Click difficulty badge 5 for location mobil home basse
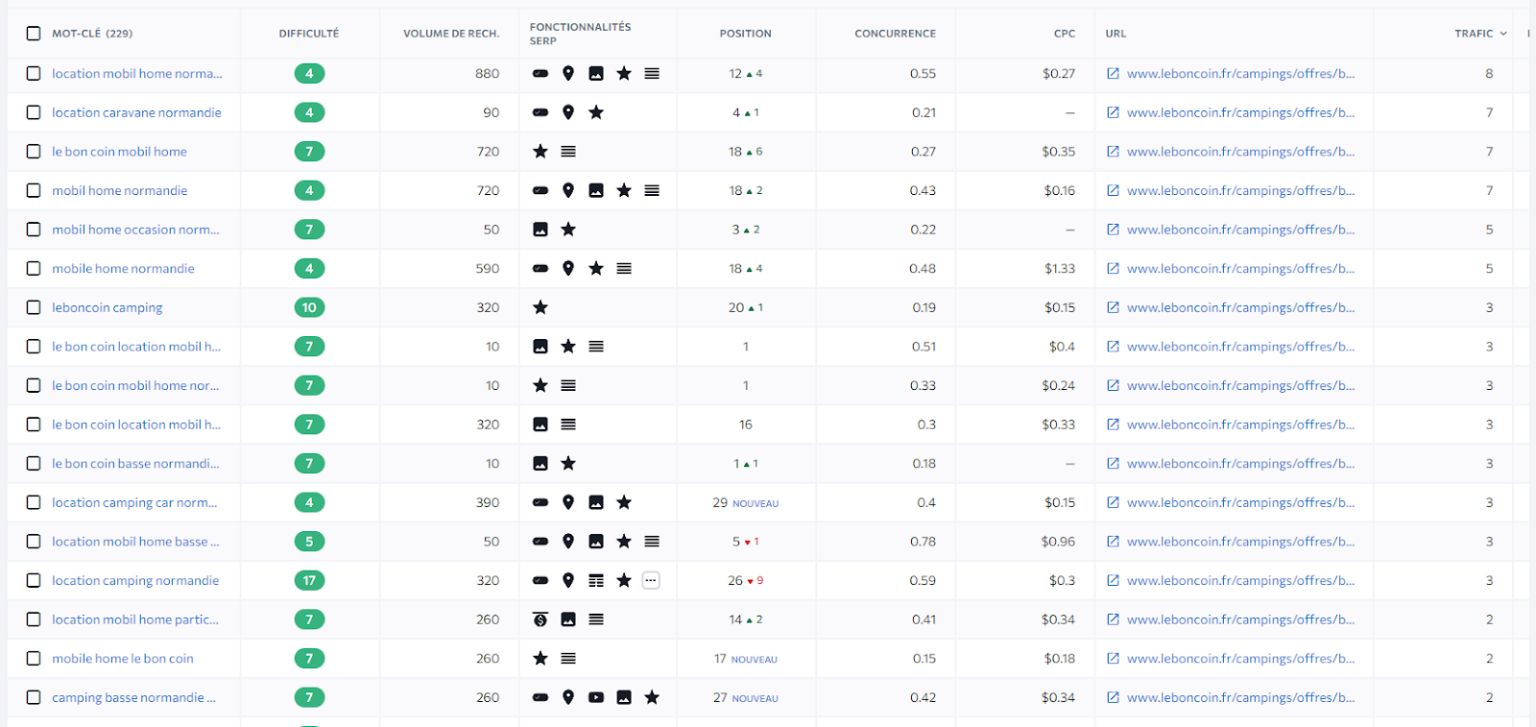 (309, 542)
